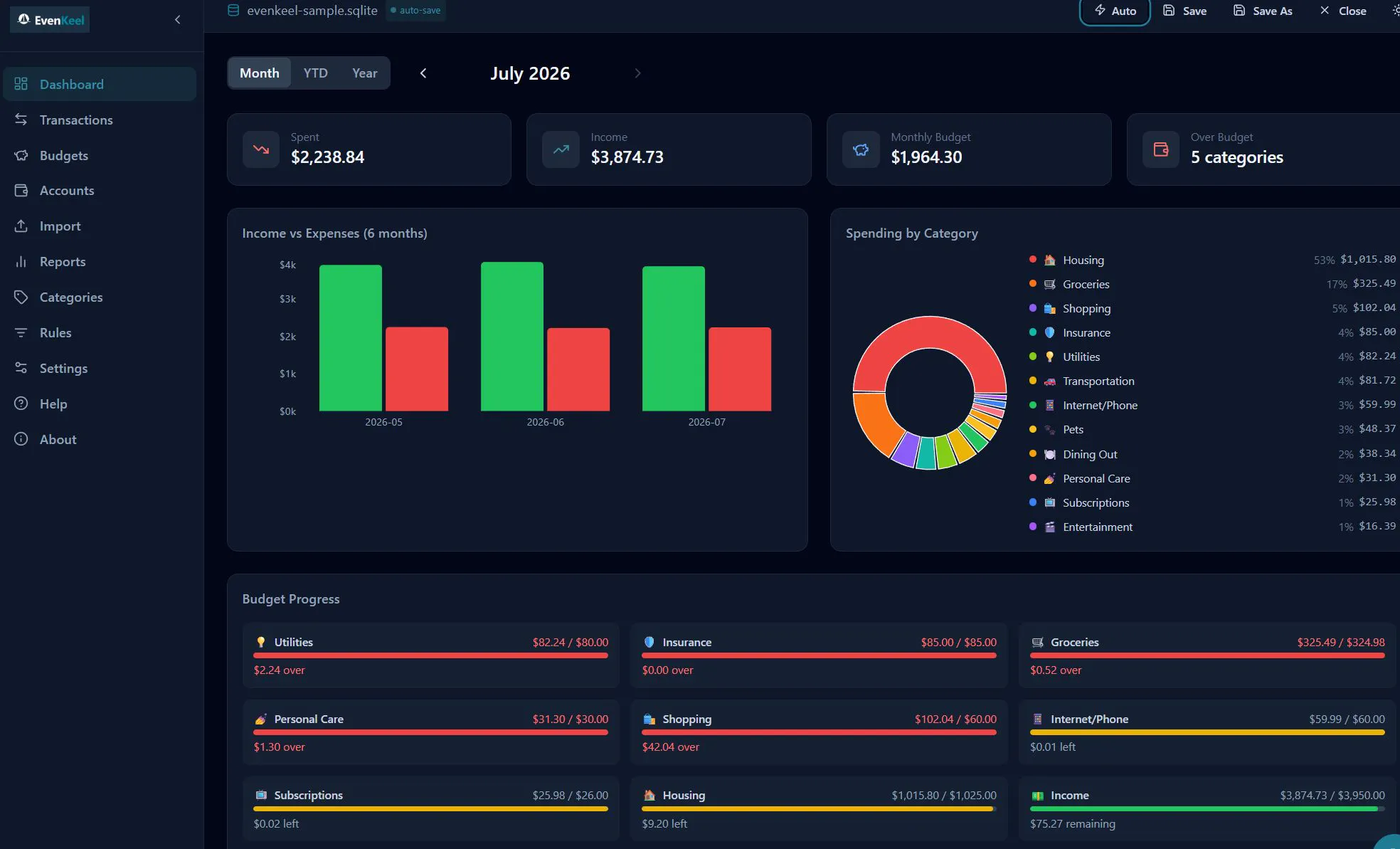Viewport: 1400px width, 849px height.
Task: Click the 2026-07 green income bar
Action: (674, 339)
